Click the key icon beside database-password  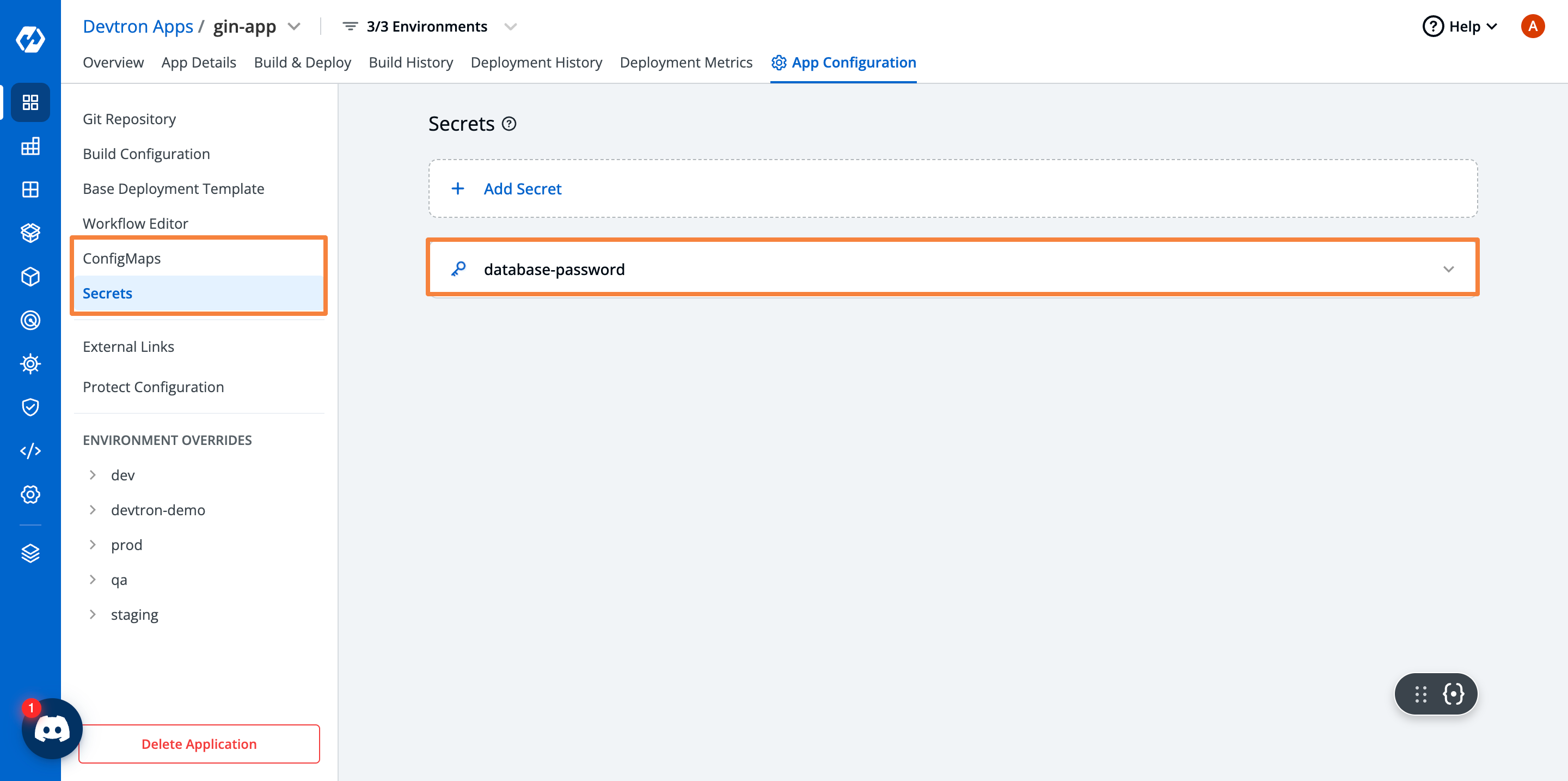tap(458, 269)
